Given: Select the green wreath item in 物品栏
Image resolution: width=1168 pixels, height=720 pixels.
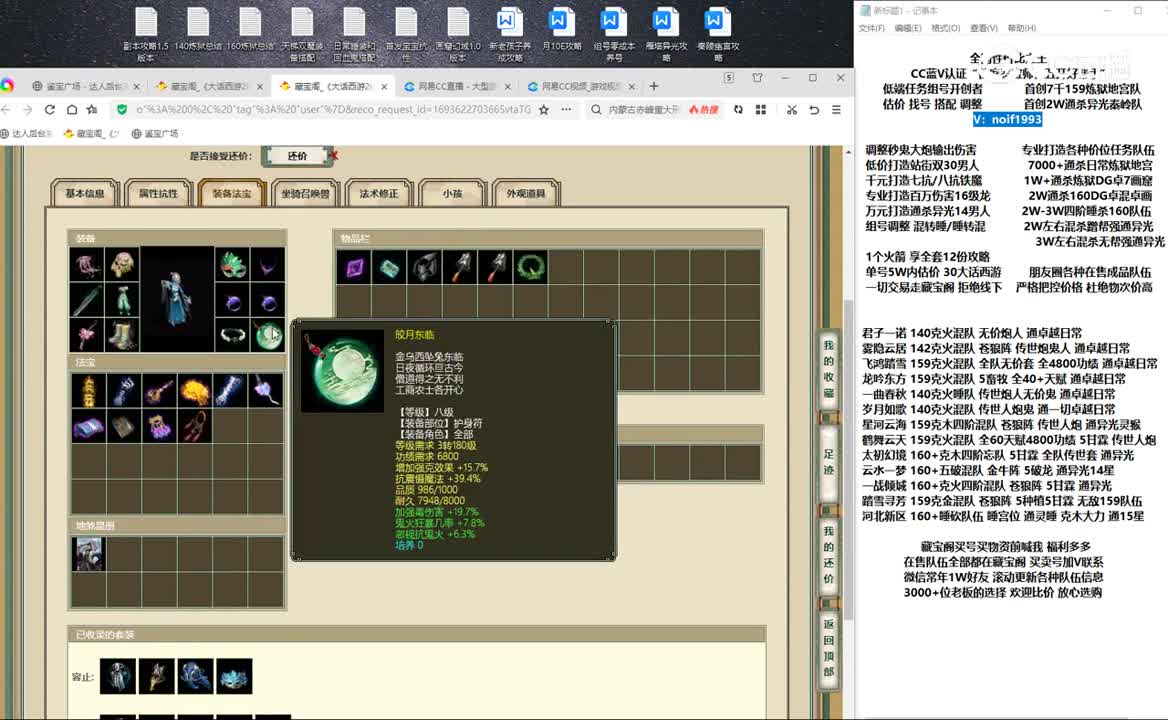Looking at the screenshot, I should click(530, 267).
